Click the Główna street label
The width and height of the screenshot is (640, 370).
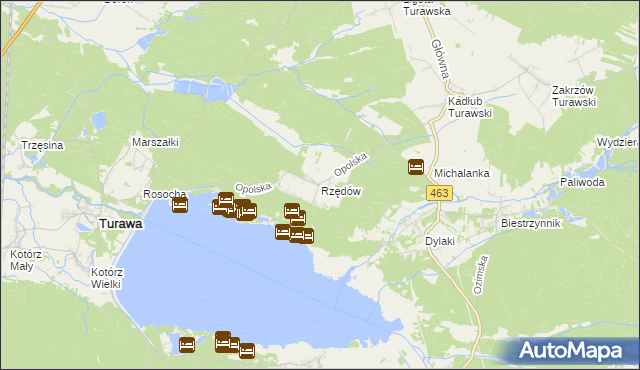pyautogui.click(x=441, y=59)
